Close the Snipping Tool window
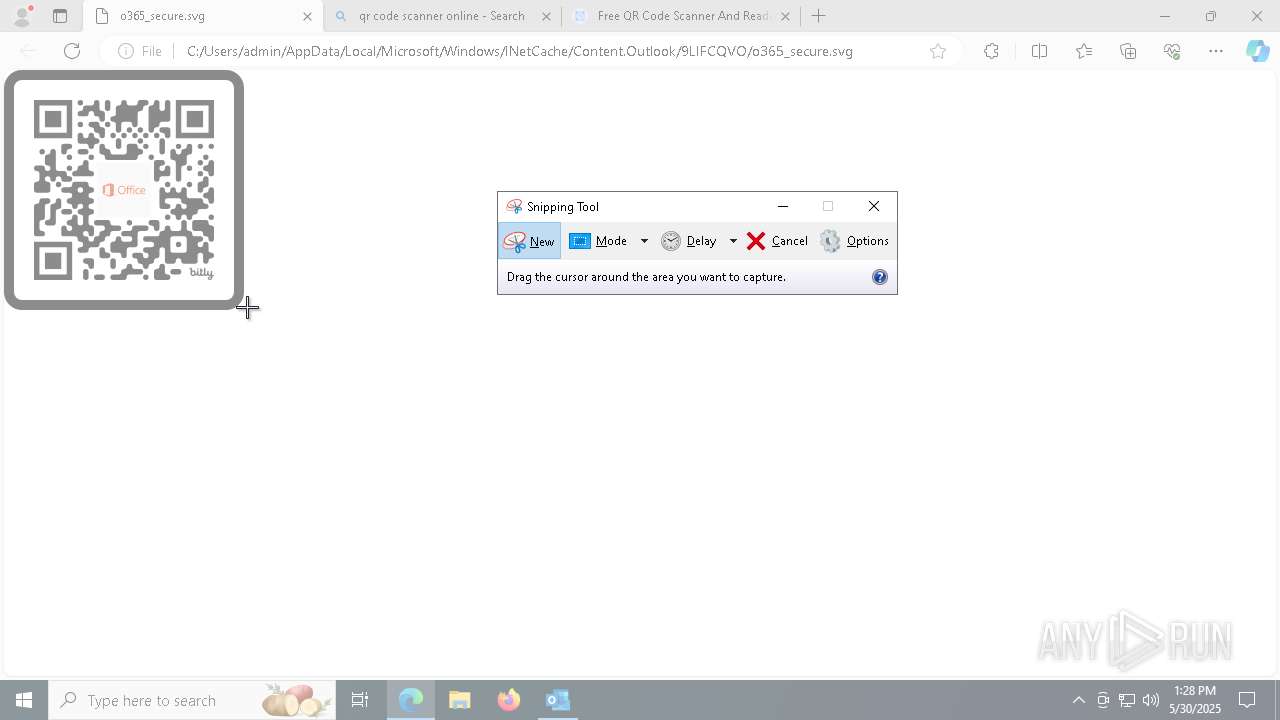This screenshot has width=1280, height=720. click(874, 206)
